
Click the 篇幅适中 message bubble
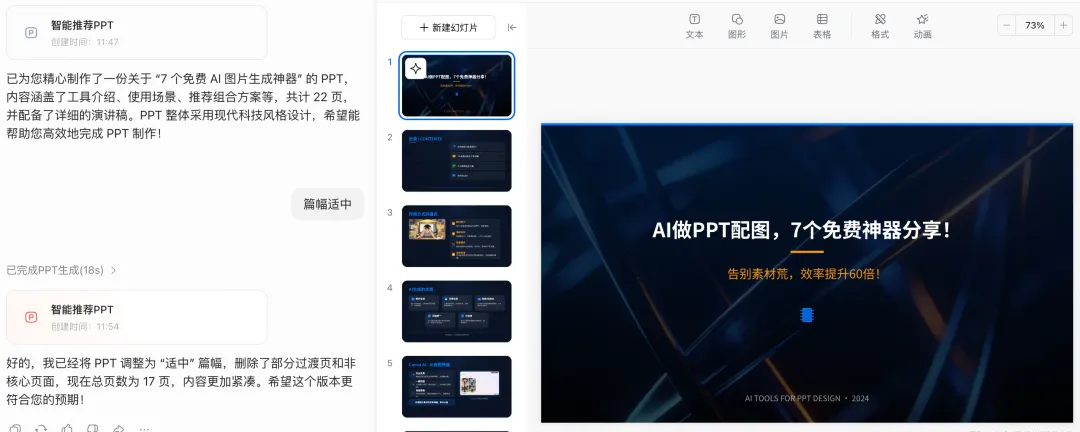coord(327,204)
